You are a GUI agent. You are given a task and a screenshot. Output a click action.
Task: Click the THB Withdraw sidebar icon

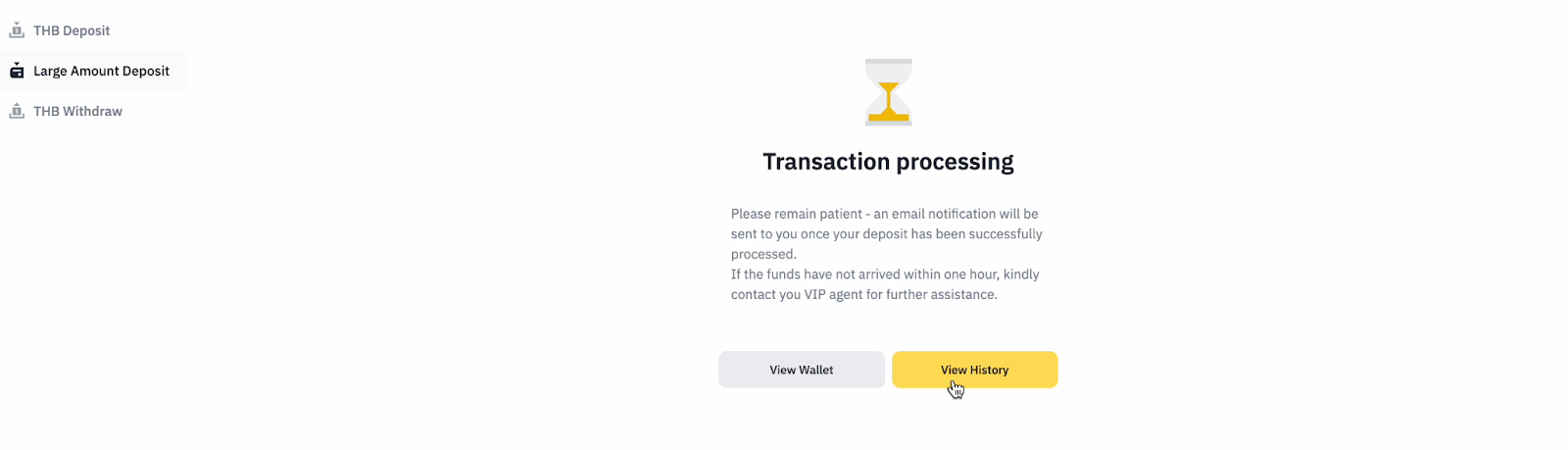coord(17,111)
